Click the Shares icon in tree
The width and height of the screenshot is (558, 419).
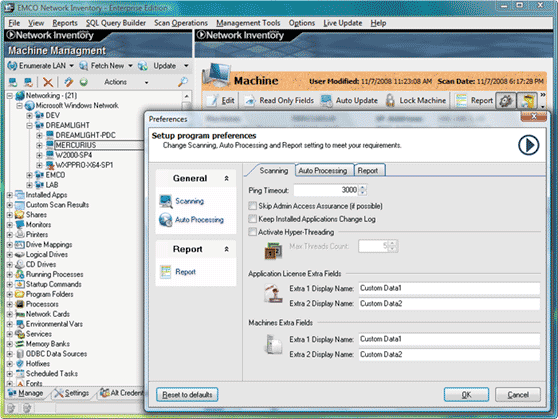coord(20,215)
